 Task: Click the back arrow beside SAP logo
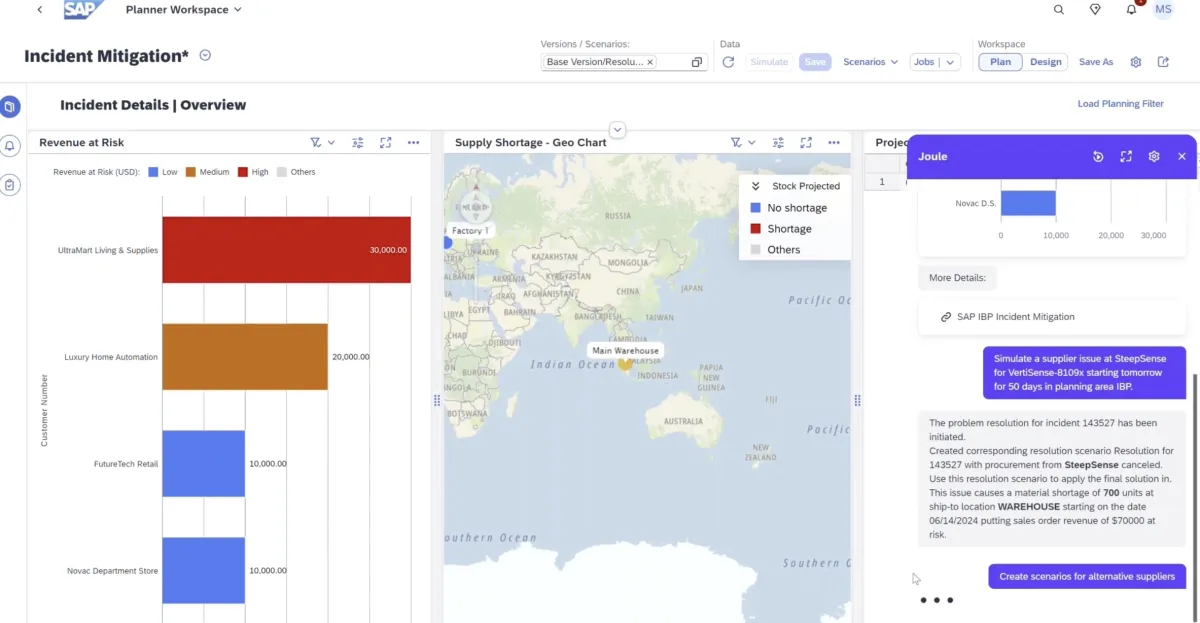pyautogui.click(x=39, y=10)
